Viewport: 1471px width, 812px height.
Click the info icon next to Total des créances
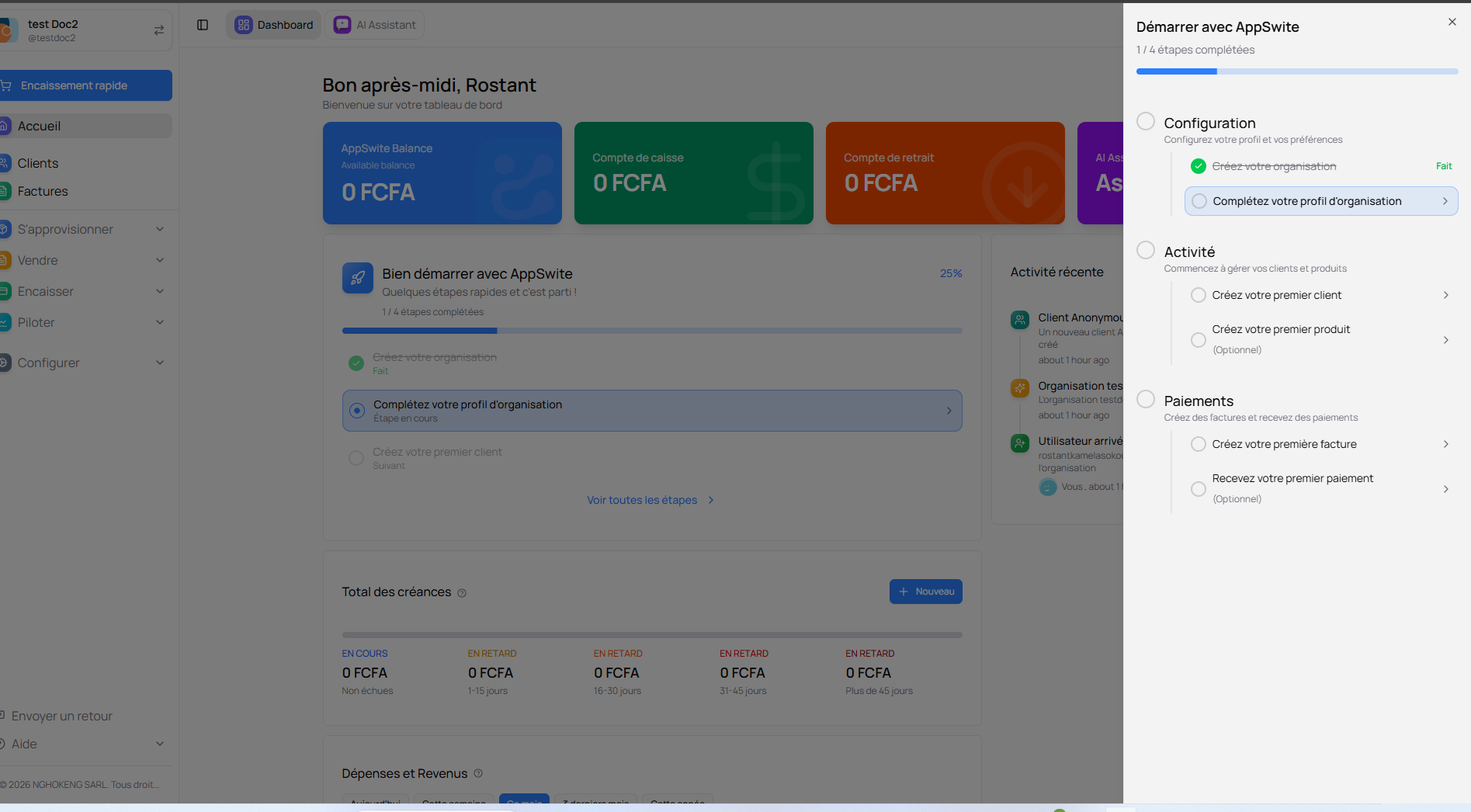coord(462,593)
